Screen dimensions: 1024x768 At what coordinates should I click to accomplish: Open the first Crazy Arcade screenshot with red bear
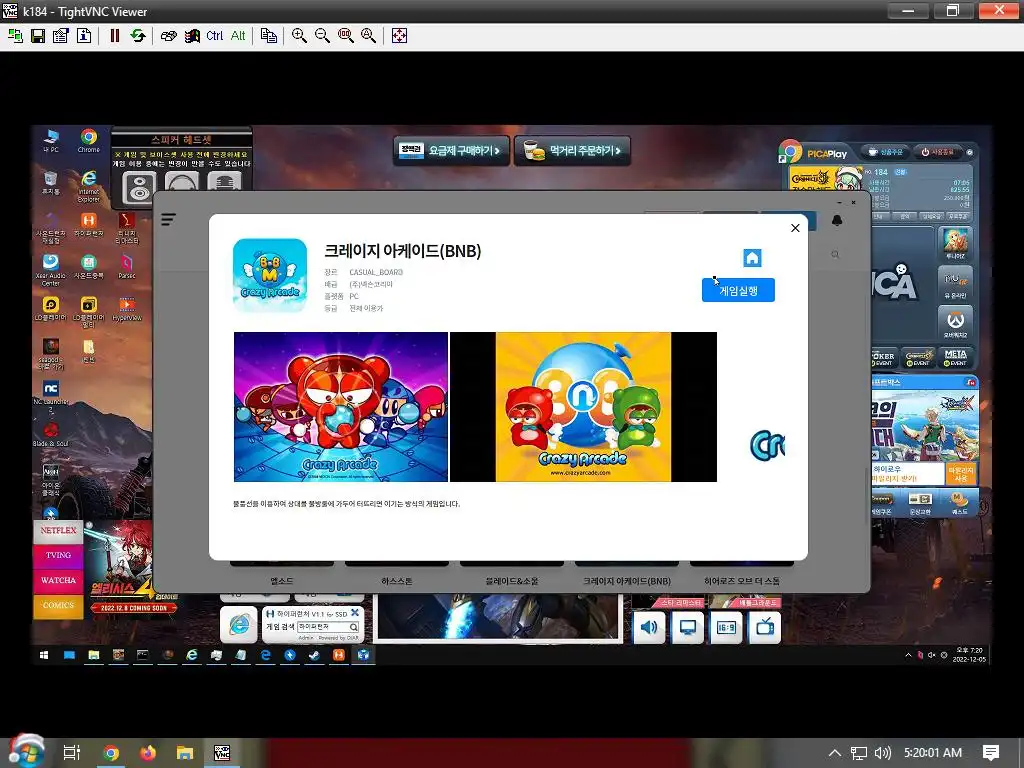pos(341,407)
